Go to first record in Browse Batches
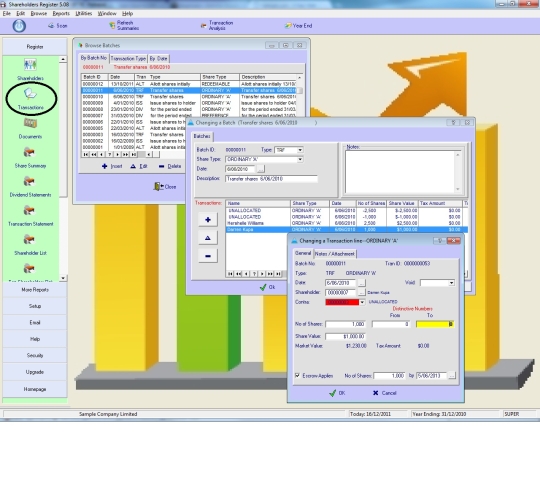This screenshot has width=540, height=493. 86,155
